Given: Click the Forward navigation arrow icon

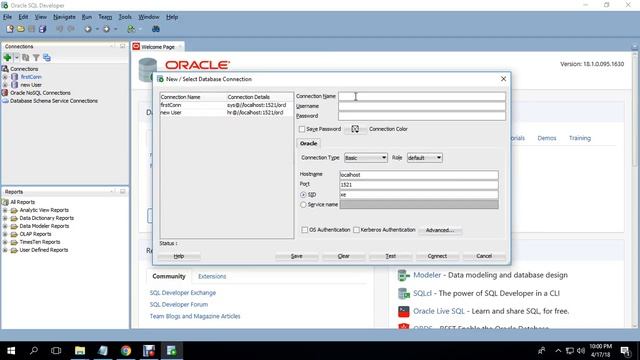Looking at the screenshot, I should (x=106, y=29).
